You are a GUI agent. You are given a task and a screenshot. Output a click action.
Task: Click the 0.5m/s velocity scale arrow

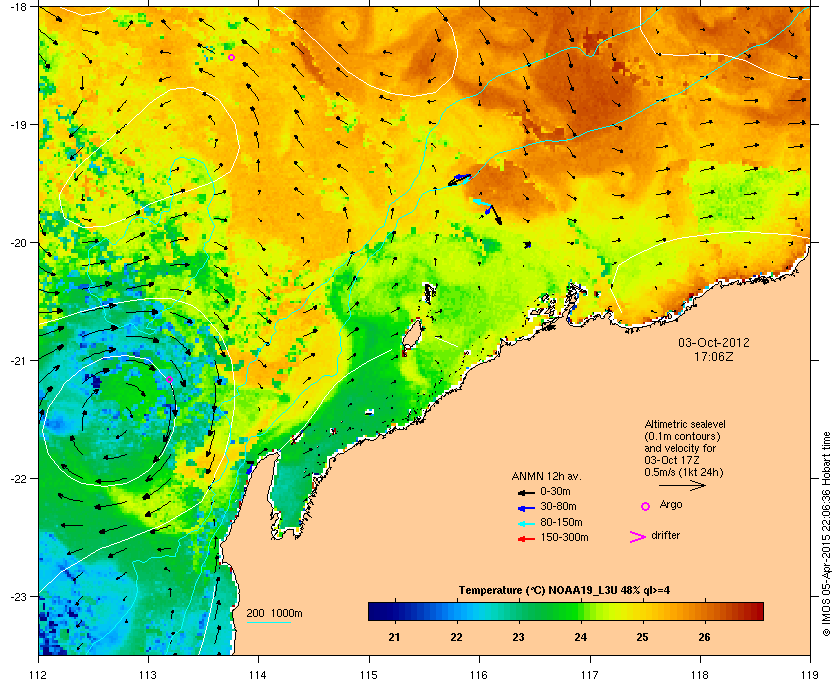[x=682, y=486]
